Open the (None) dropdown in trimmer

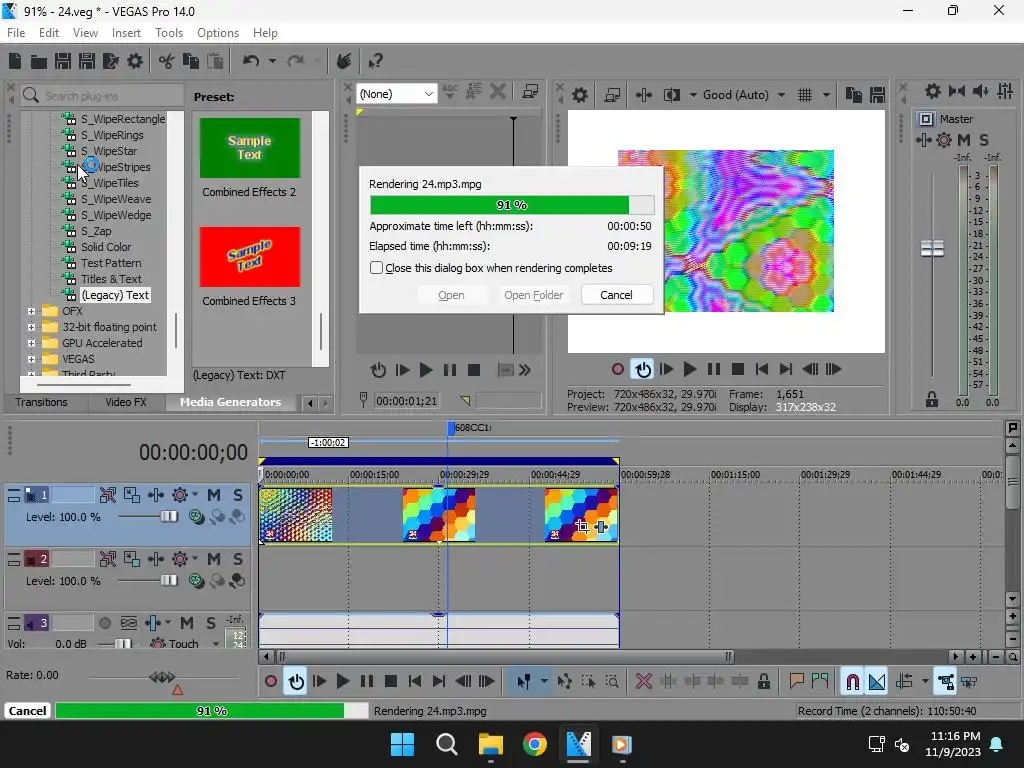[x=396, y=94]
